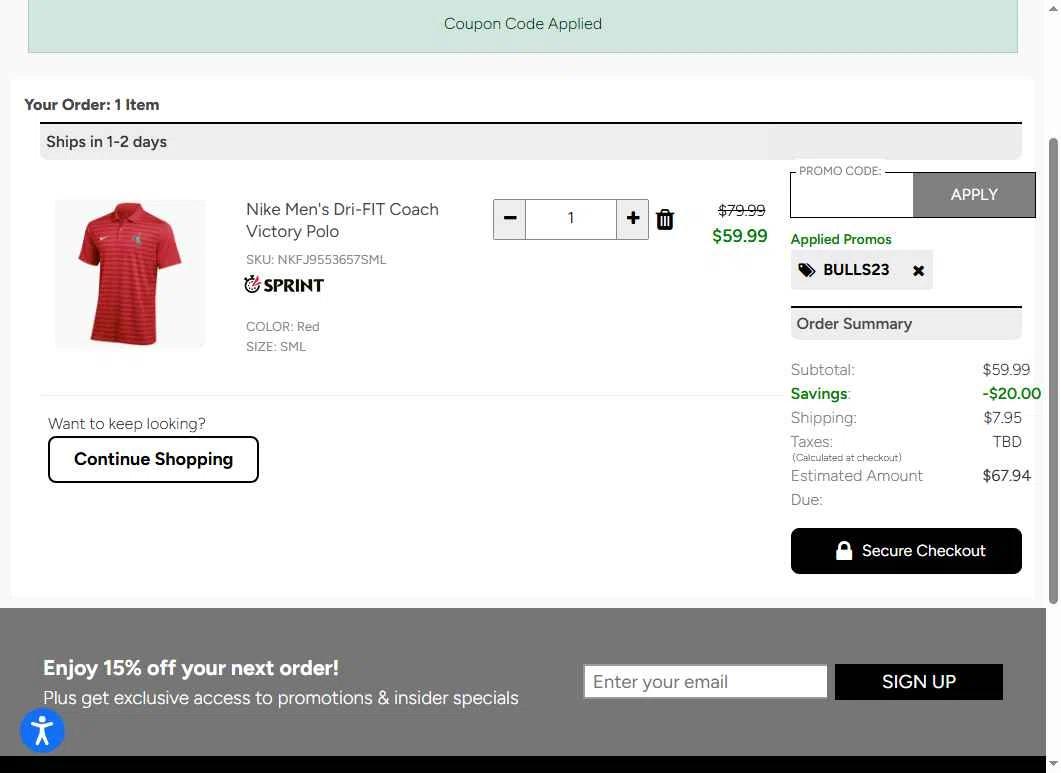Click the SIGN UP button

919,682
